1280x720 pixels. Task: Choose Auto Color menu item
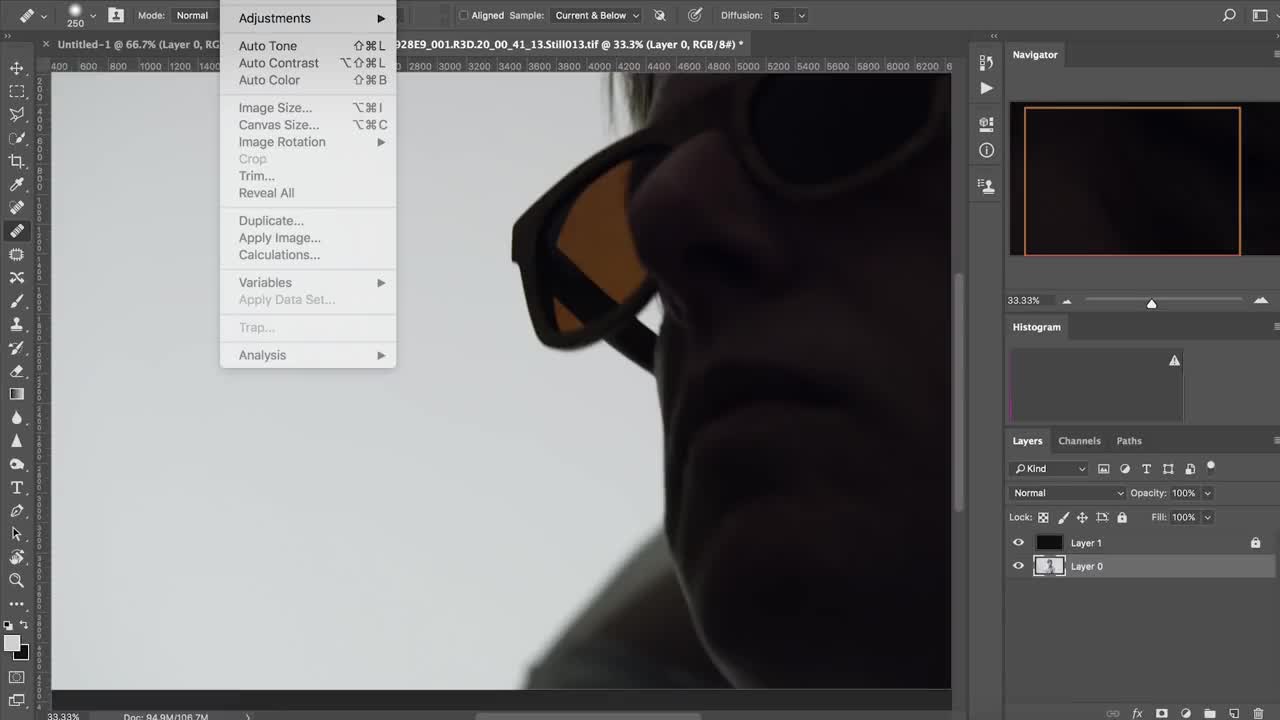308,80
